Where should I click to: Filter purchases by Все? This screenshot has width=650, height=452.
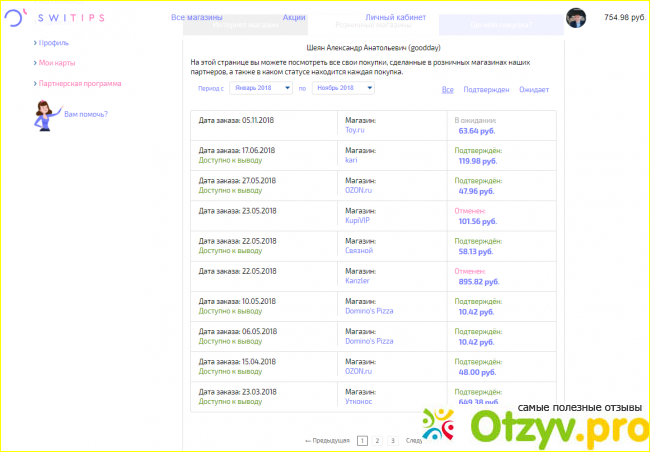click(x=447, y=90)
